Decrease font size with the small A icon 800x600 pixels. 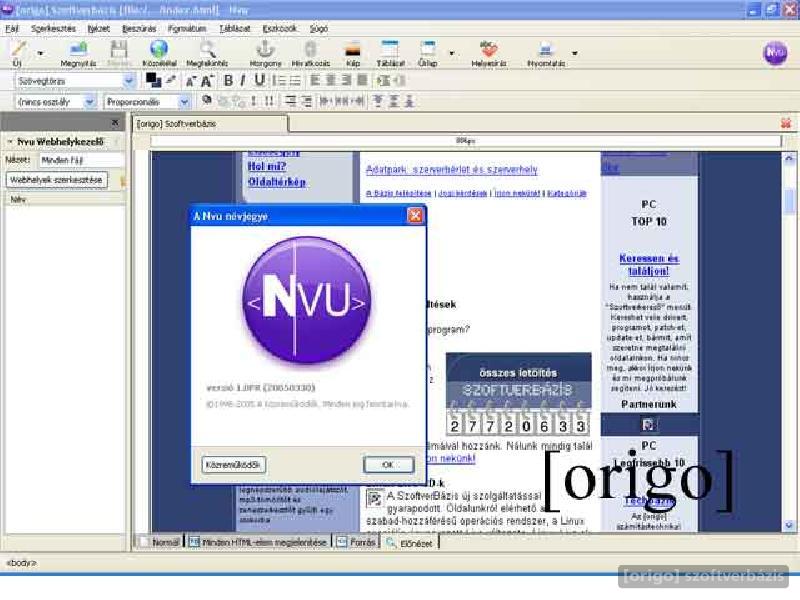tap(191, 81)
